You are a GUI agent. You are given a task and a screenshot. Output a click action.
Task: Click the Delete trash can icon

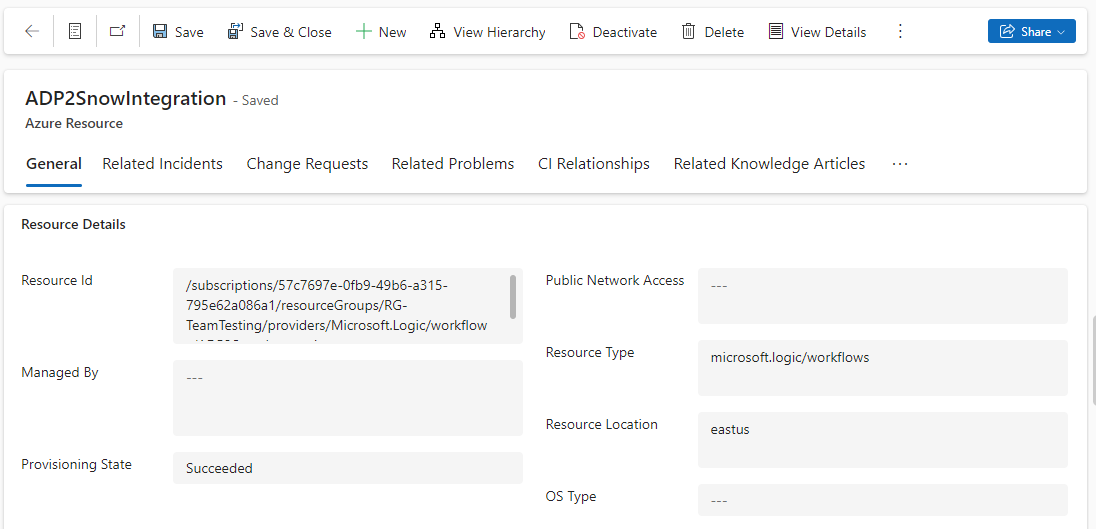688,31
